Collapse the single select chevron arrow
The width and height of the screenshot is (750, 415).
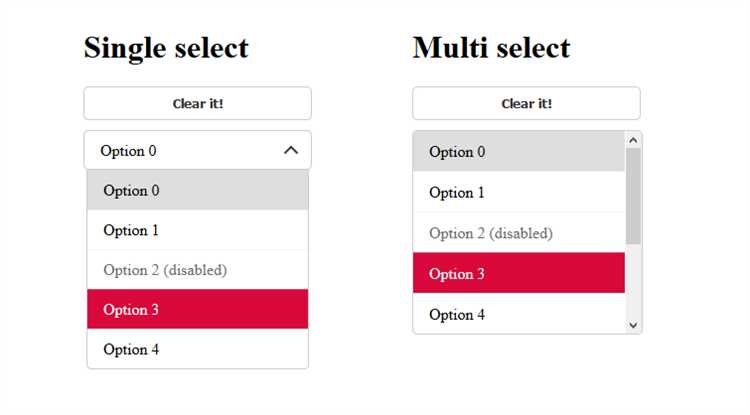[x=291, y=150]
